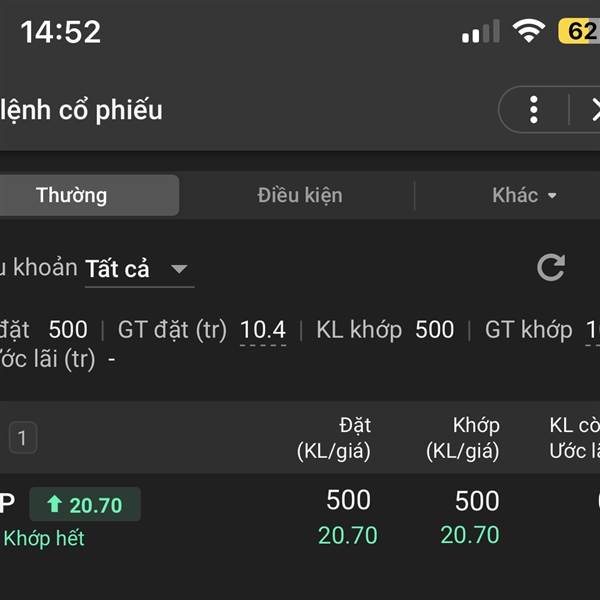Expand the Khác dropdown tab
This screenshot has width=600, height=600.
(524, 195)
